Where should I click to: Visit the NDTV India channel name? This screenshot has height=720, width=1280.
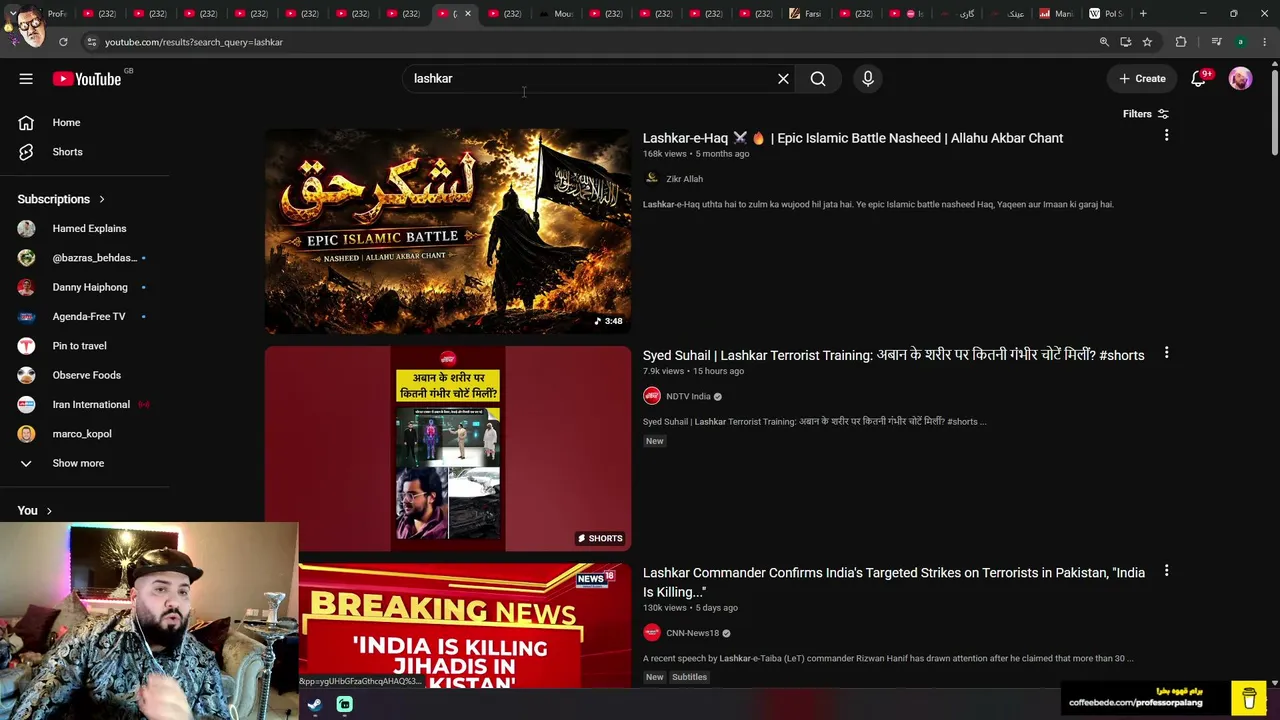688,396
